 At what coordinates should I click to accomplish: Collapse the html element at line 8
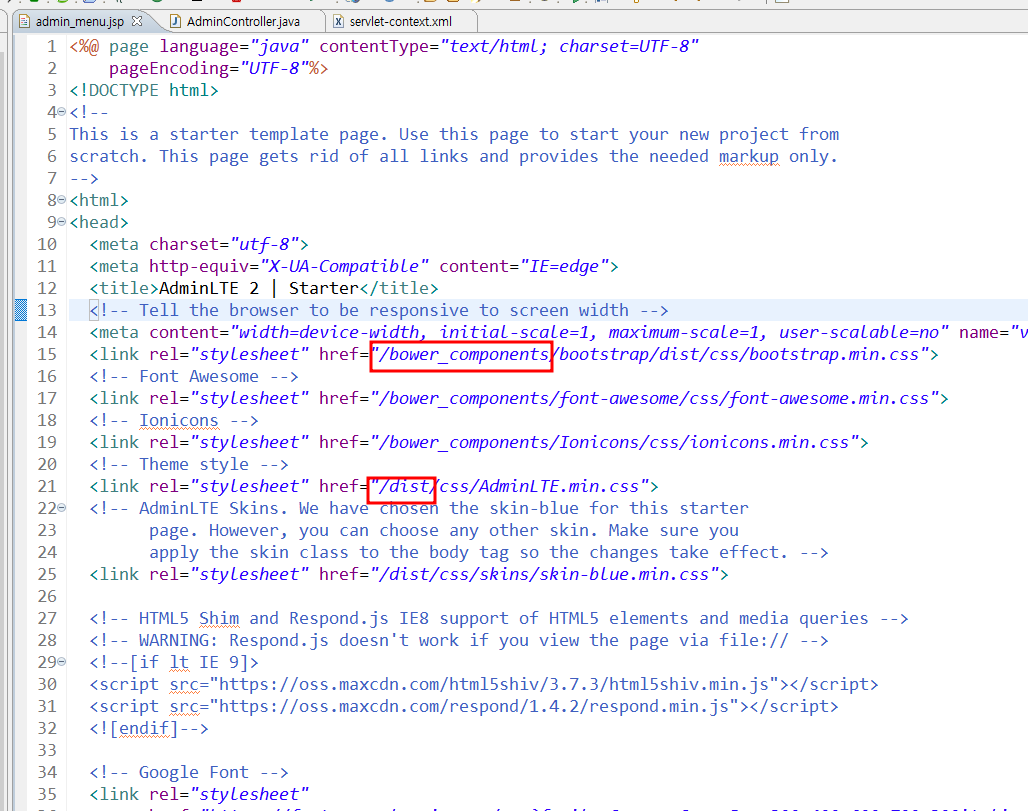(62, 200)
